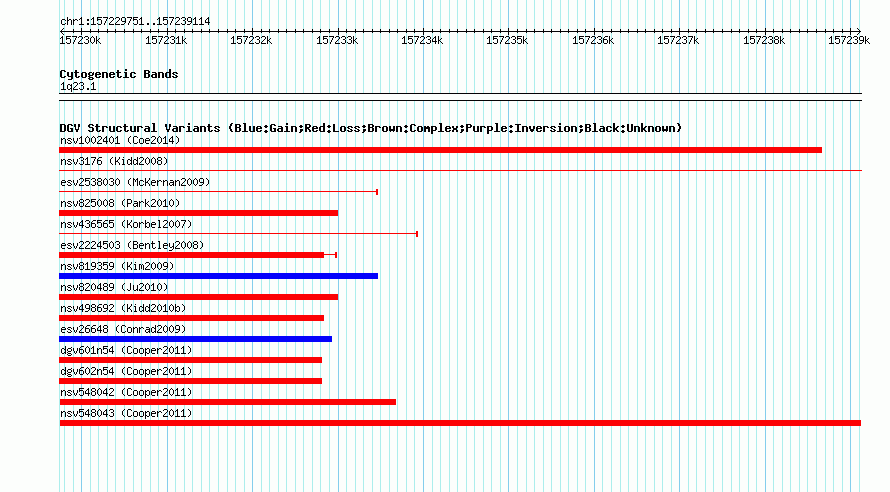Click the 157239k ruler label
890x492 pixels.
click(x=849, y=40)
